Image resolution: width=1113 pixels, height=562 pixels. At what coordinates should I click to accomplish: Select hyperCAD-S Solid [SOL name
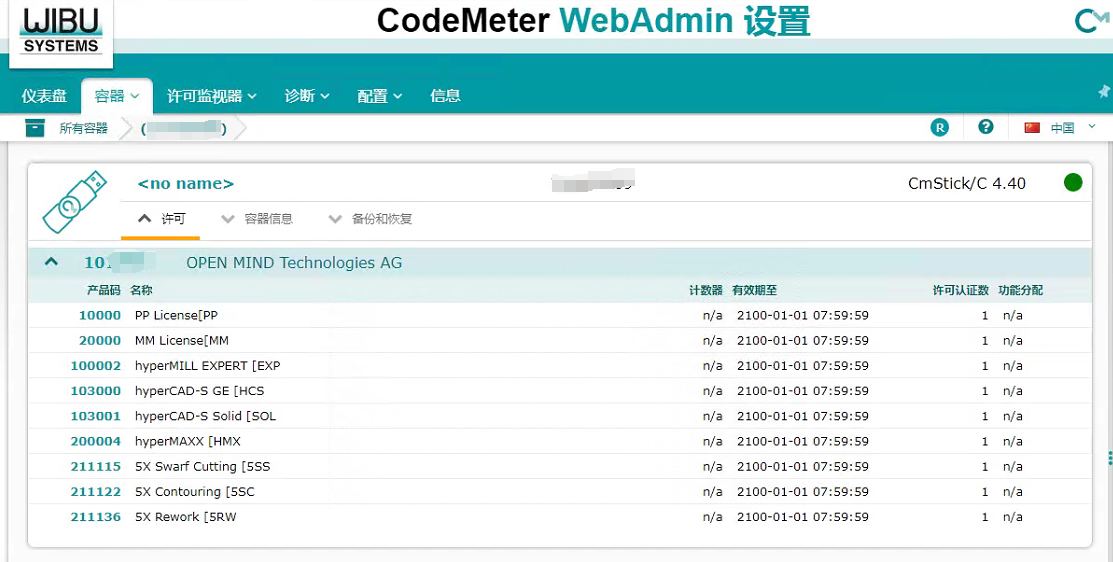(205, 416)
